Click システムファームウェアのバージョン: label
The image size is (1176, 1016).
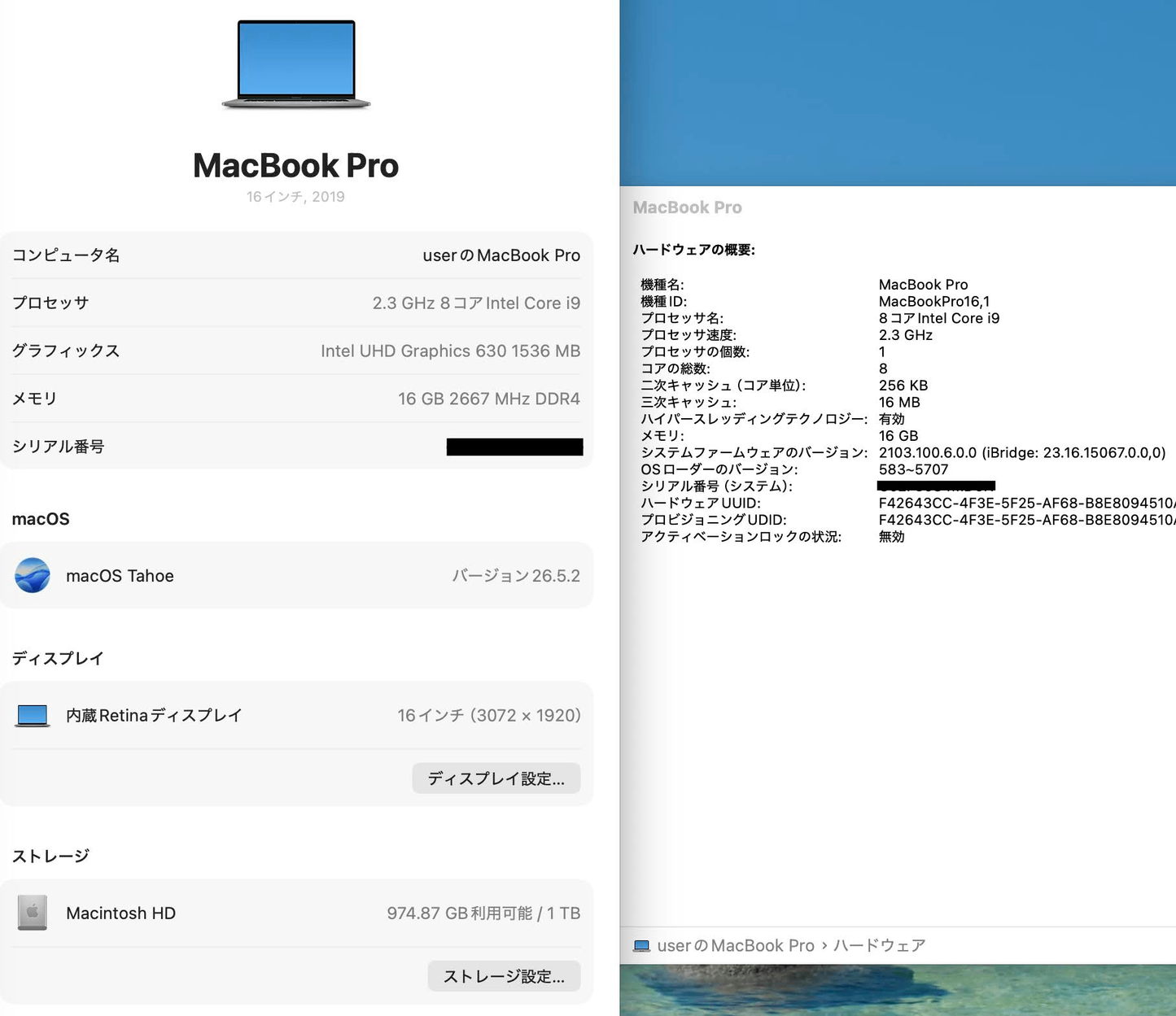[754, 453]
